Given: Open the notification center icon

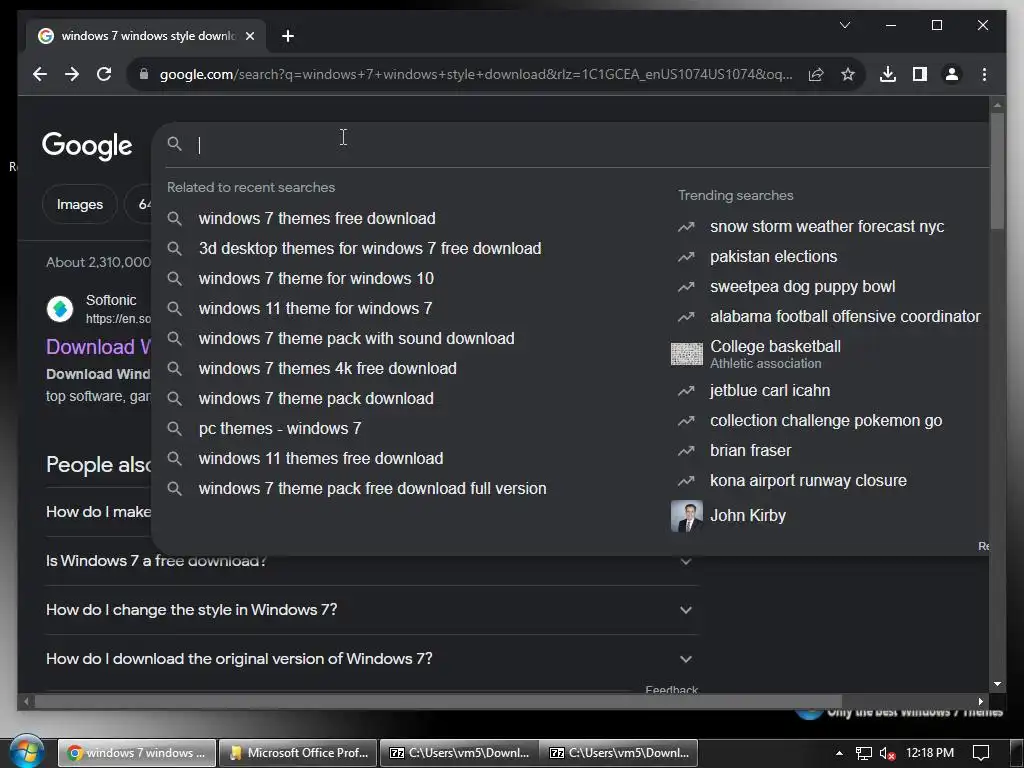Looking at the screenshot, I should coord(981,753).
